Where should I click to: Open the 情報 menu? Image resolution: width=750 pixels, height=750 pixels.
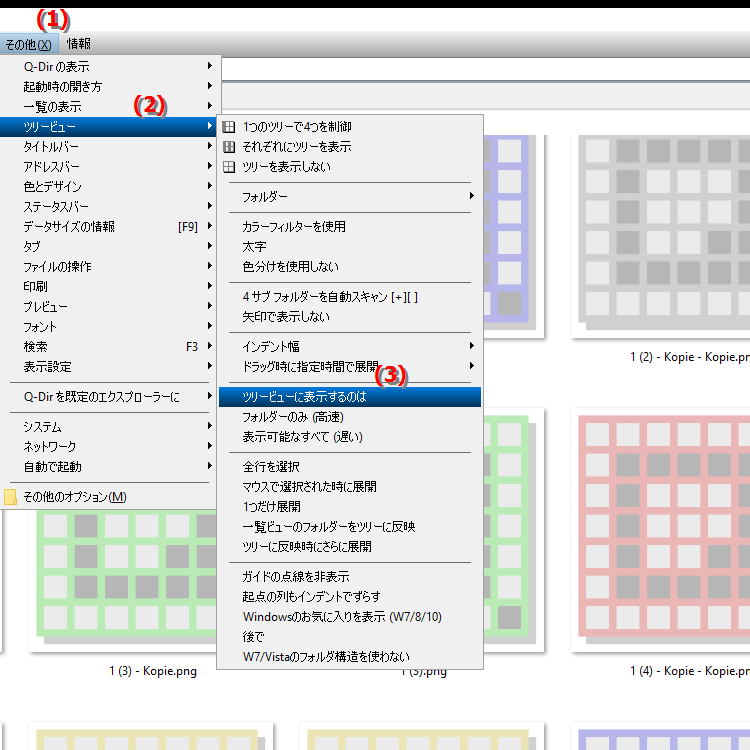point(79,44)
